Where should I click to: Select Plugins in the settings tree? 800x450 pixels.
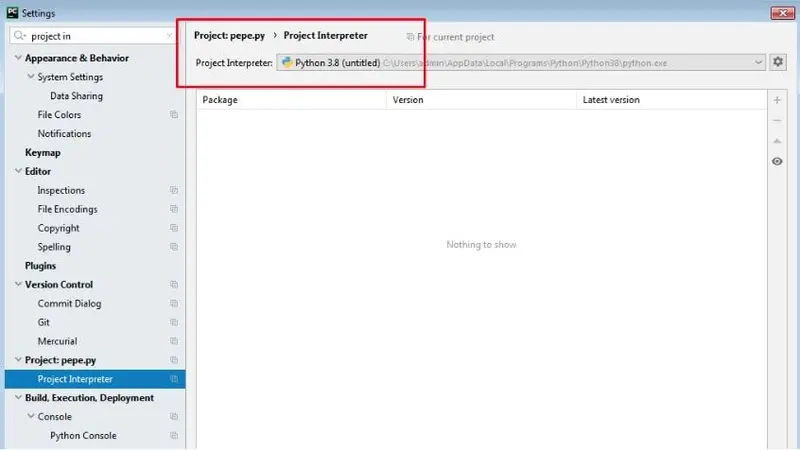point(40,266)
